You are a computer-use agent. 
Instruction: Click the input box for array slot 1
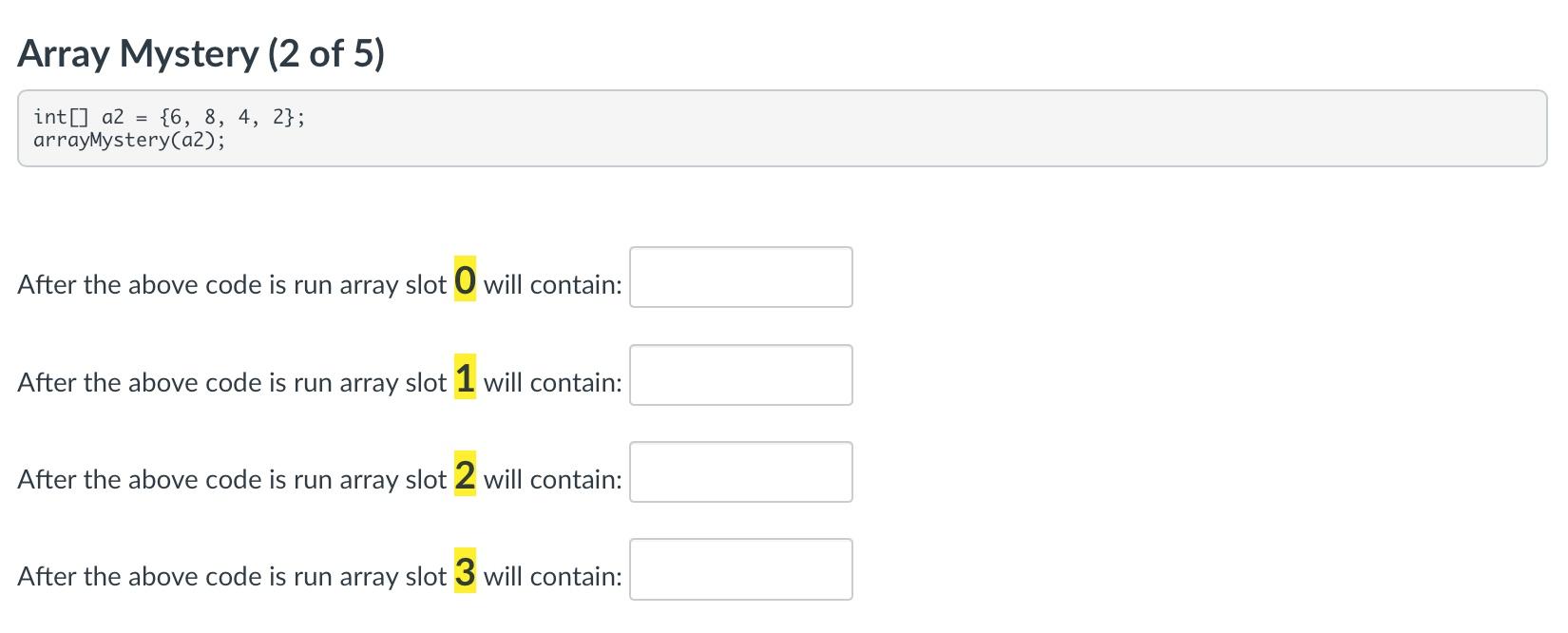pyautogui.click(x=740, y=374)
